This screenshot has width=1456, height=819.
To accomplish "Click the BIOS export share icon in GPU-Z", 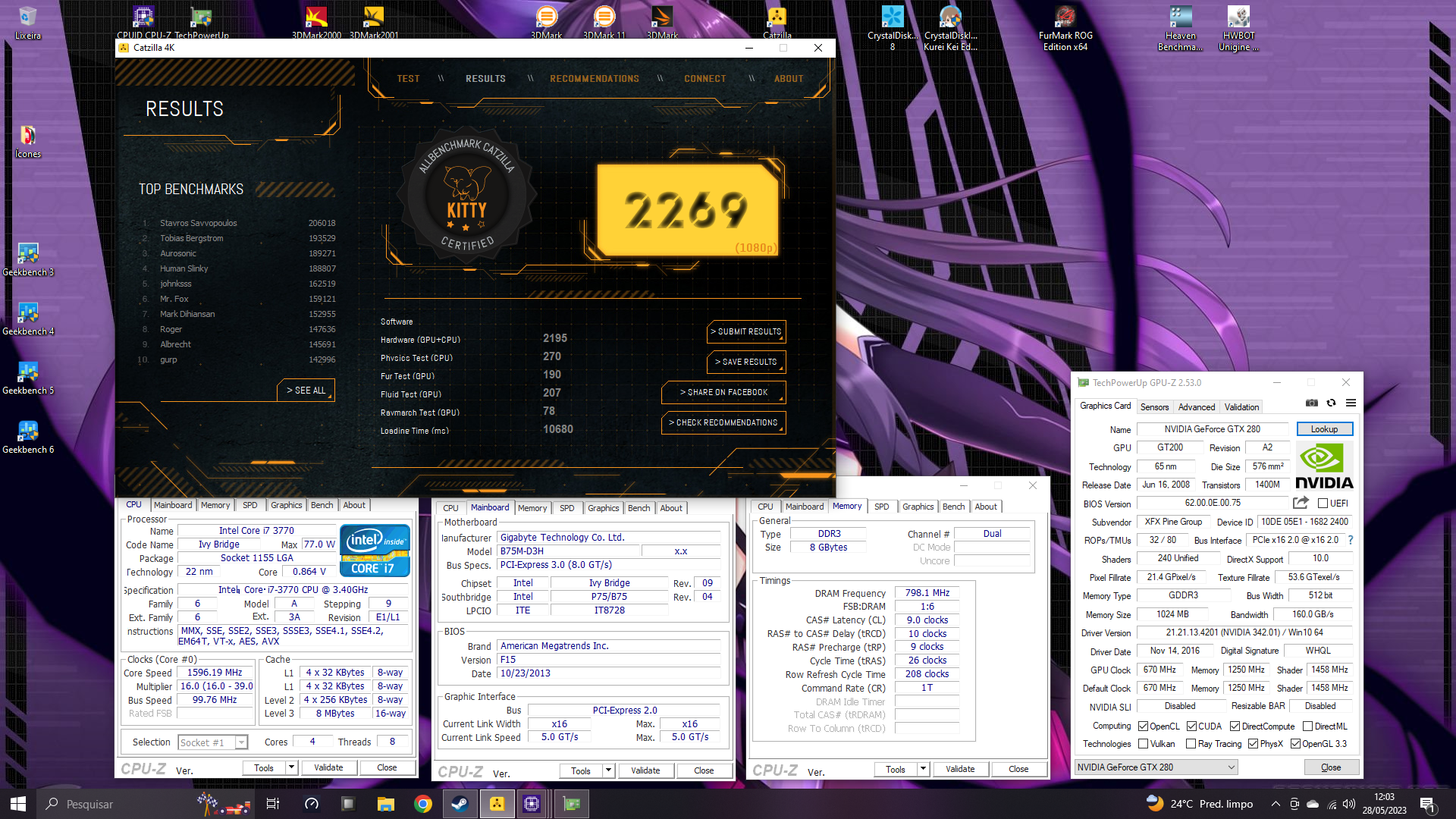I will click(1301, 503).
